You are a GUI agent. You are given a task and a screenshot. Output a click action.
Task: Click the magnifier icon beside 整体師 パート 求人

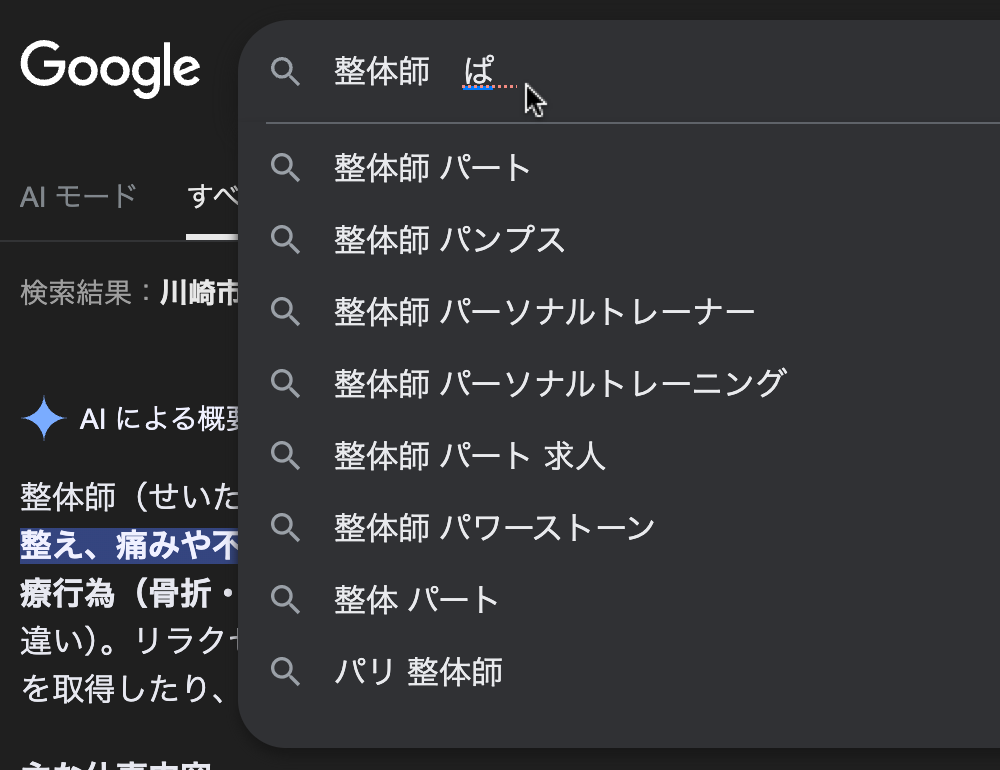(x=286, y=456)
